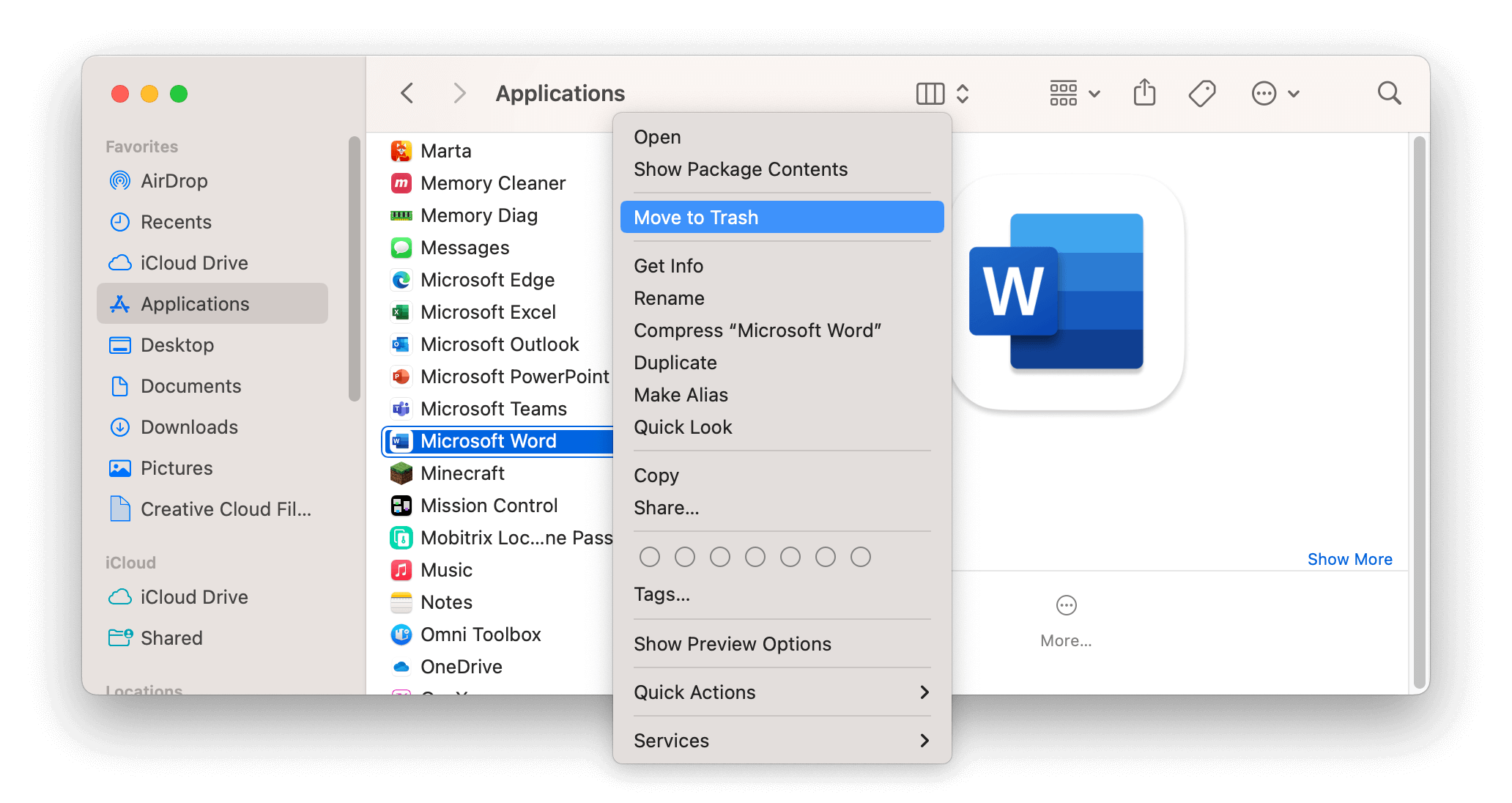
Task: Switch to column view icon
Action: click(x=930, y=94)
